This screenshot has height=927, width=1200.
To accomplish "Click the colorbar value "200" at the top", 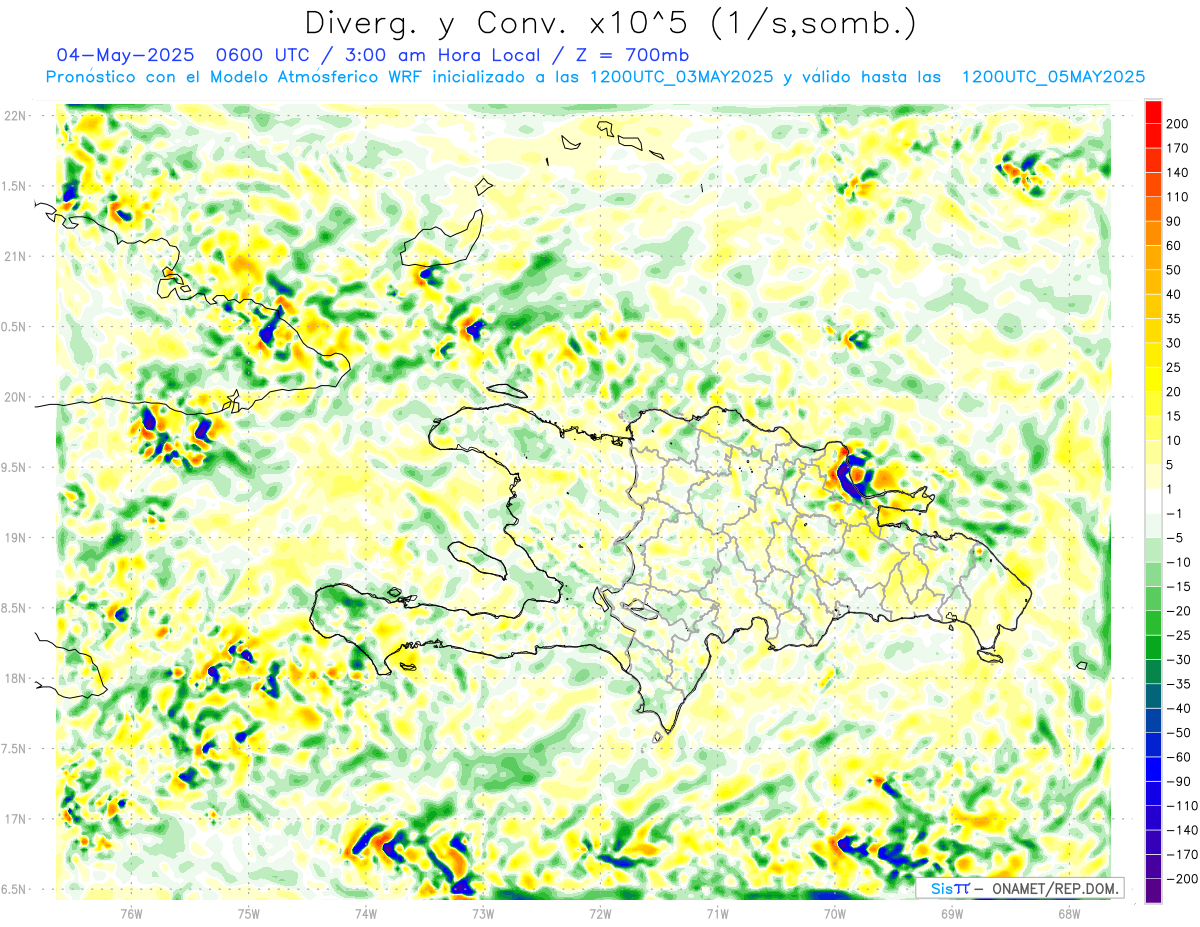I will tap(1177, 125).
